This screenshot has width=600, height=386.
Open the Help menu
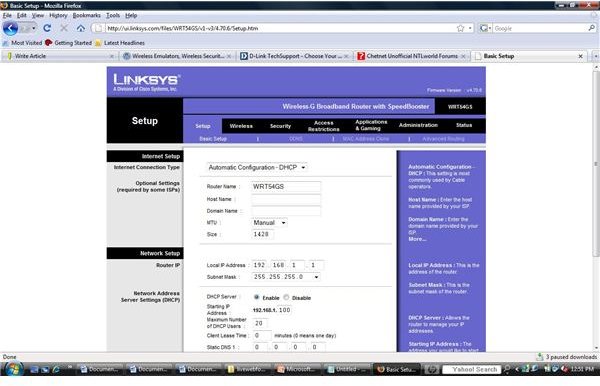tap(131, 15)
